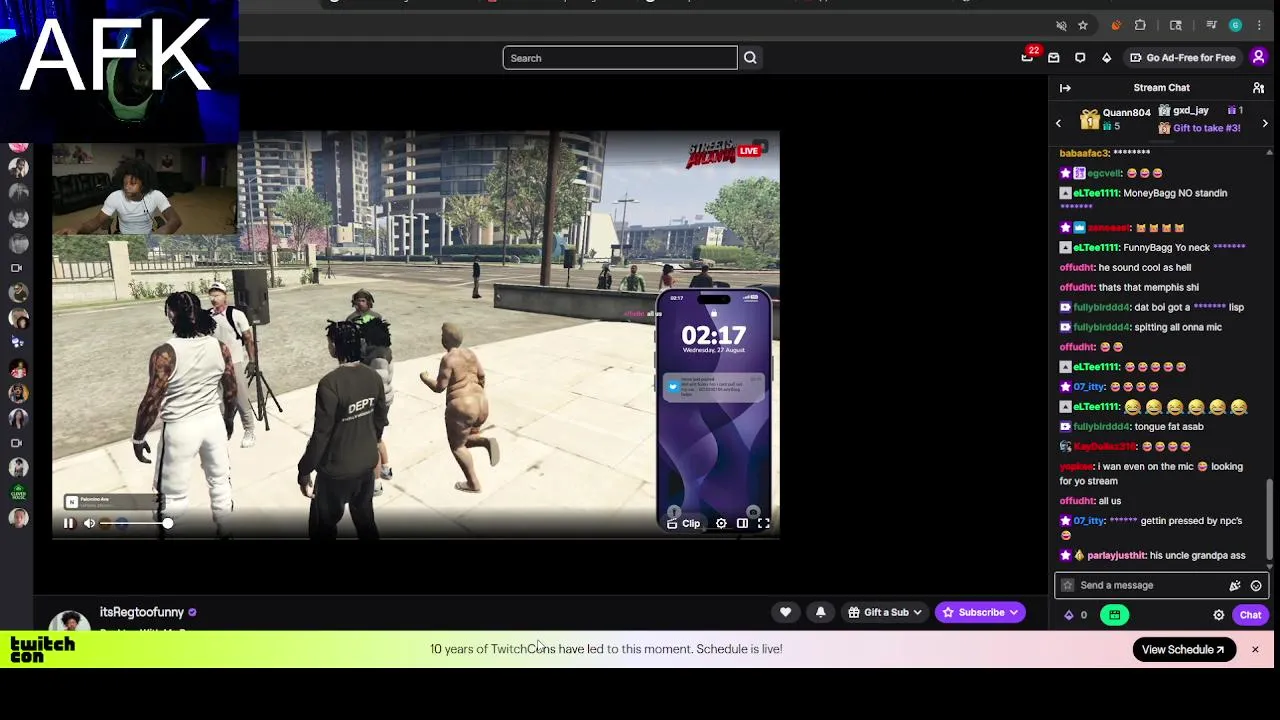Image resolution: width=1280 pixels, height=720 pixels.
Task: Click Go Ad-Free for Free button
Action: click(1182, 58)
